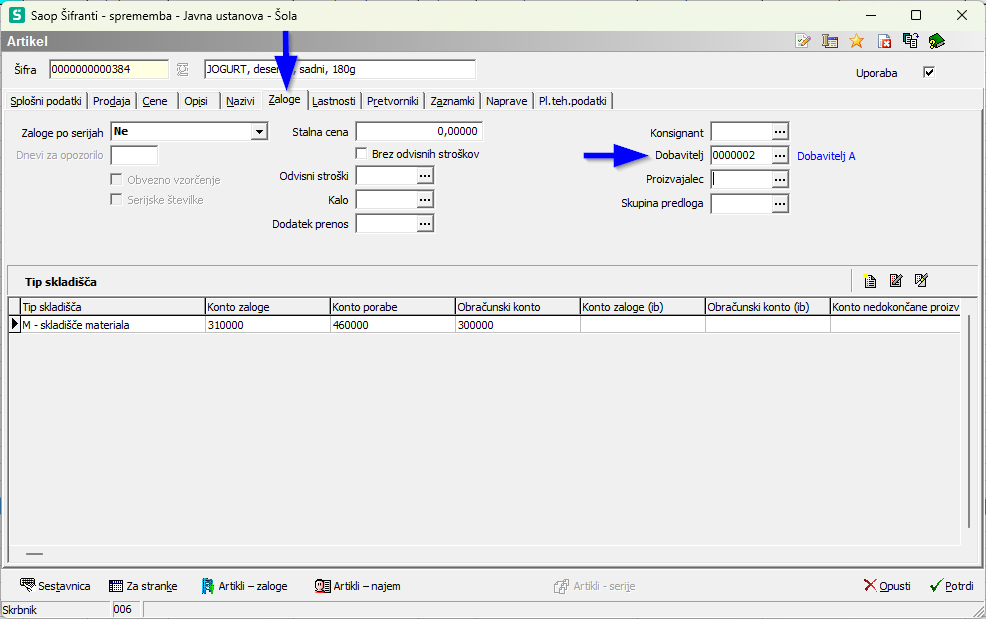
Task: Click the Šifra code input field
Action: (109, 69)
